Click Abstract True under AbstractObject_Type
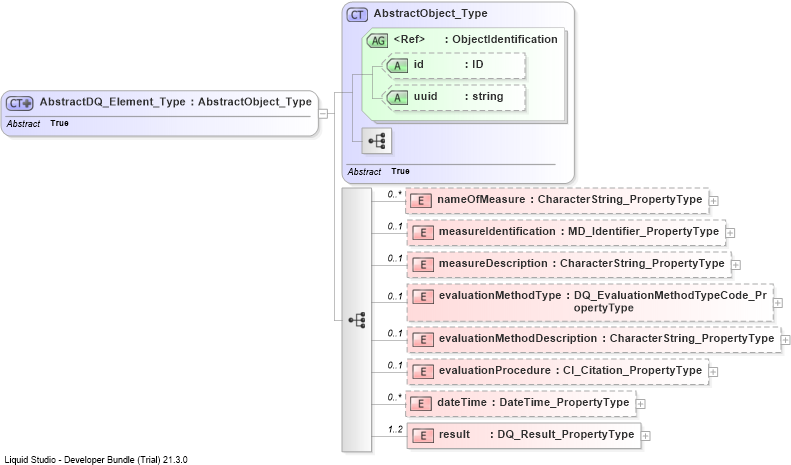Image resolution: width=791 pixels, height=465 pixels. tap(378, 171)
